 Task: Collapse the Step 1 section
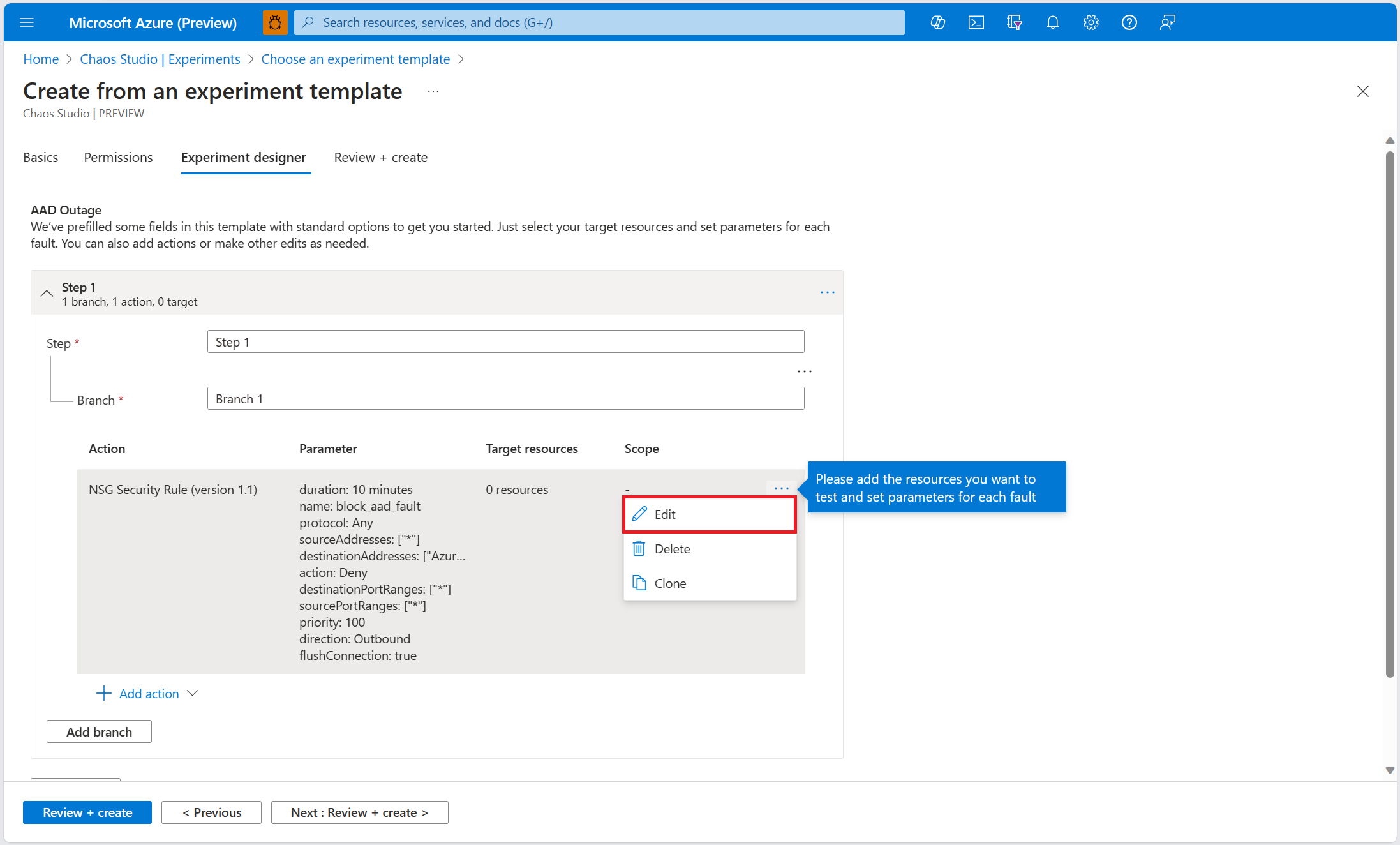(46, 292)
